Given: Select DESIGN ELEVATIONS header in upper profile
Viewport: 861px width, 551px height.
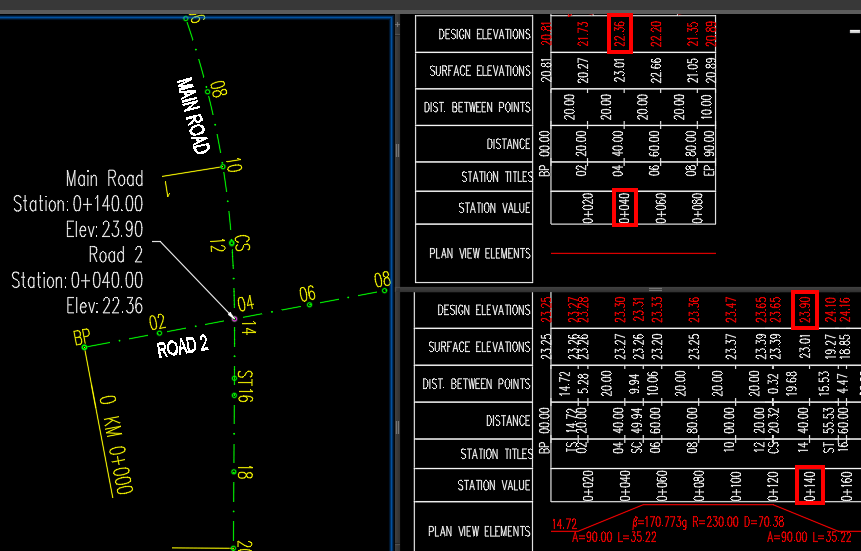Looking at the screenshot, I should (484, 34).
